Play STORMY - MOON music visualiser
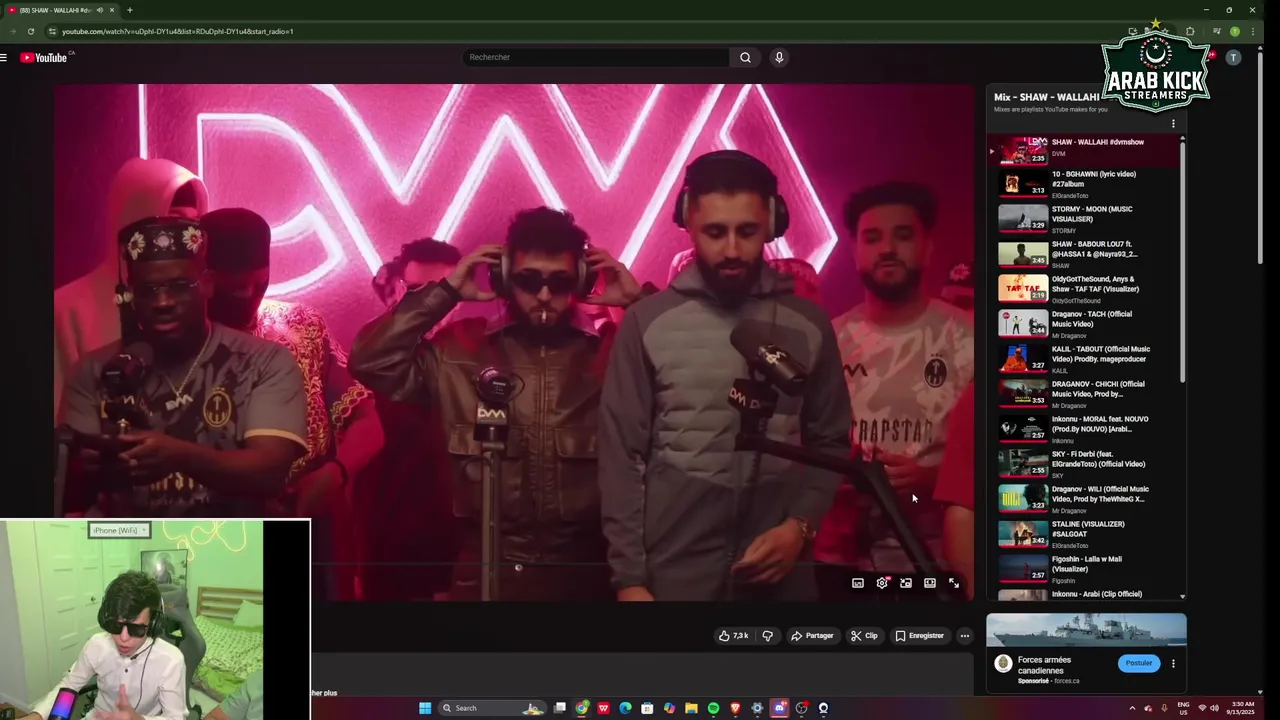This screenshot has width=1280, height=720. coord(1084,218)
